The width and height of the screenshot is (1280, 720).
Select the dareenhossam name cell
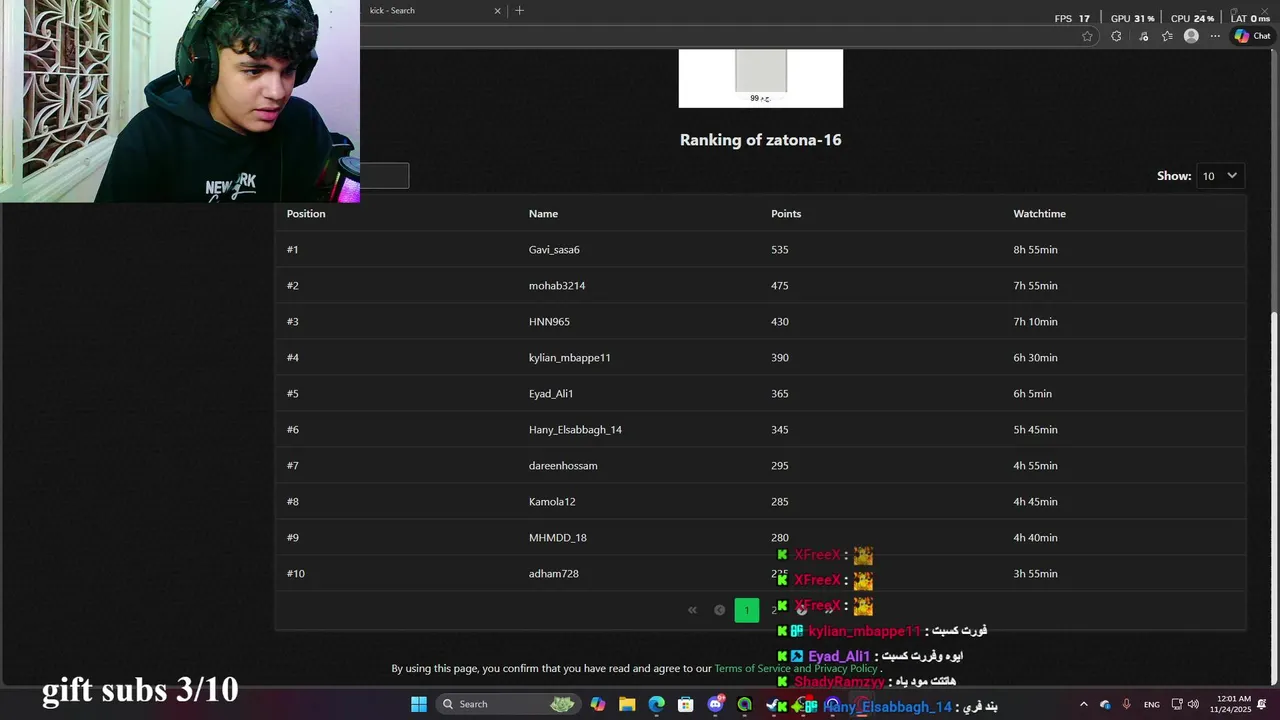[563, 465]
